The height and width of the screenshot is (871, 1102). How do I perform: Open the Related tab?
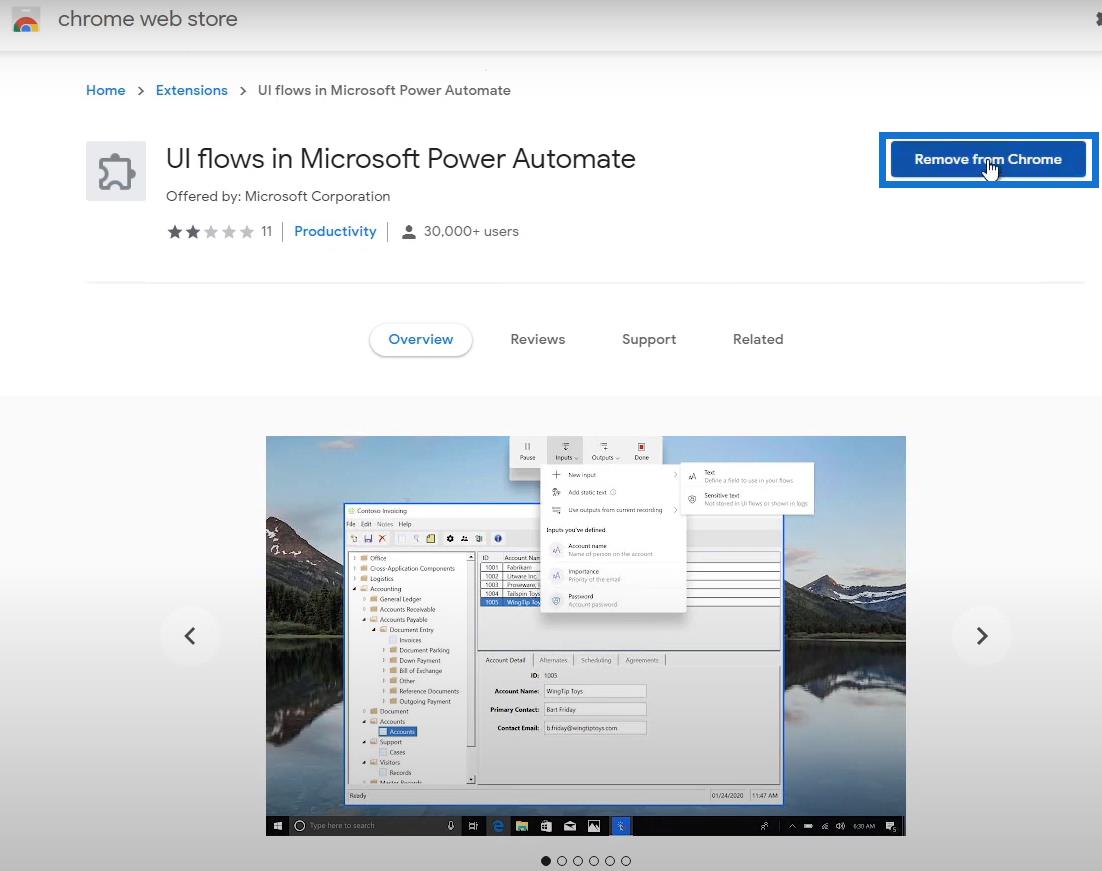(758, 340)
